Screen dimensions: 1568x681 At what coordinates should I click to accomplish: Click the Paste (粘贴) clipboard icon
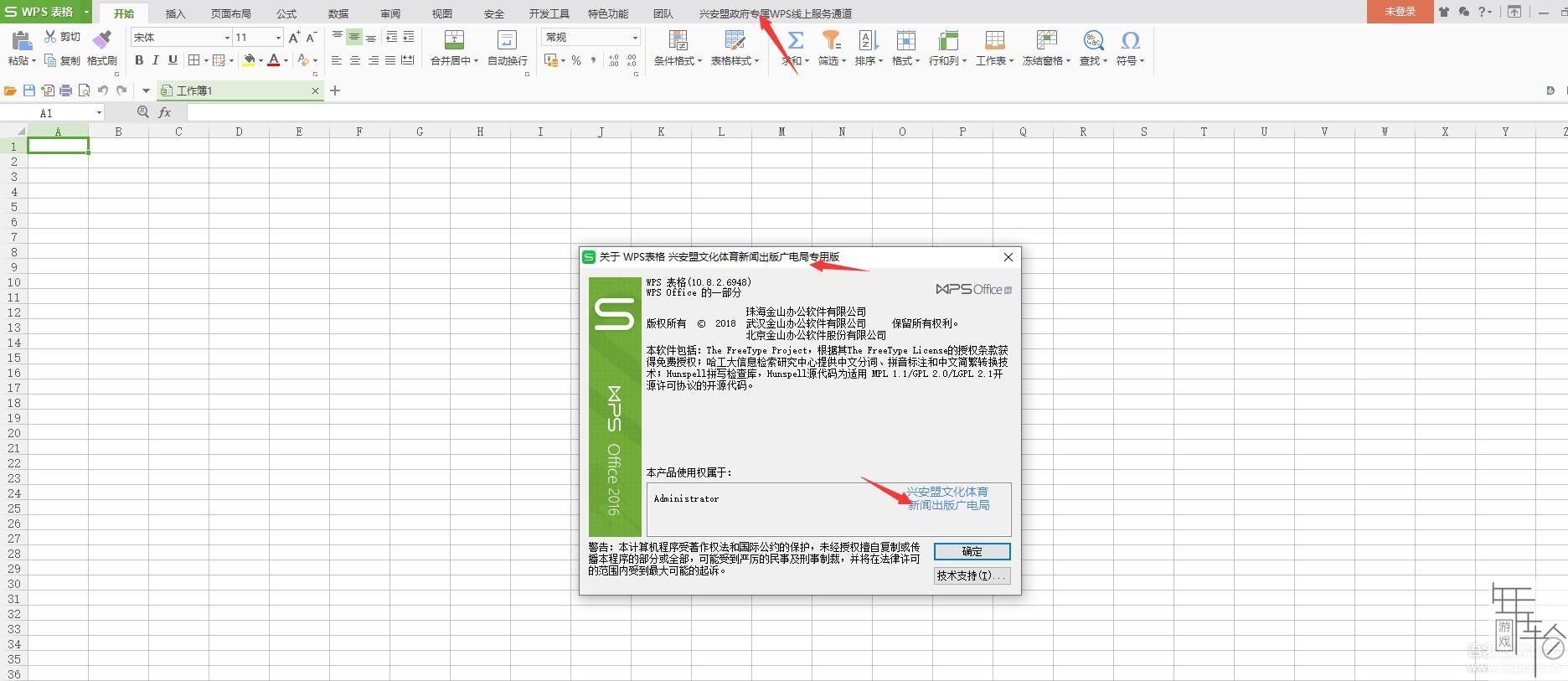(21, 39)
